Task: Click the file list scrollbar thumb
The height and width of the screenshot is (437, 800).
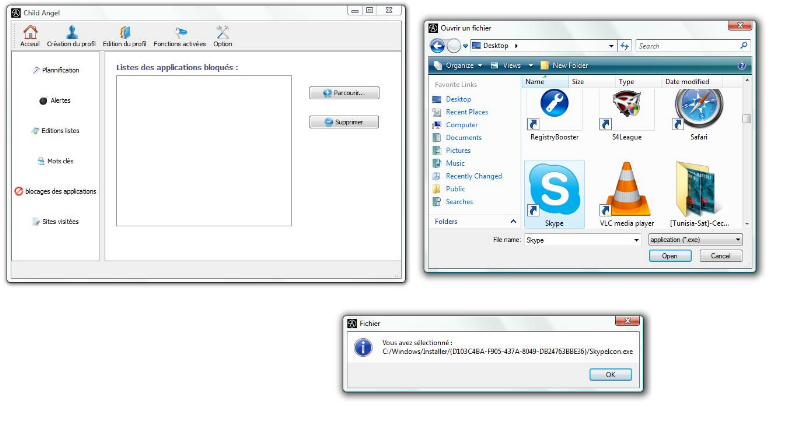Action: pos(746,118)
